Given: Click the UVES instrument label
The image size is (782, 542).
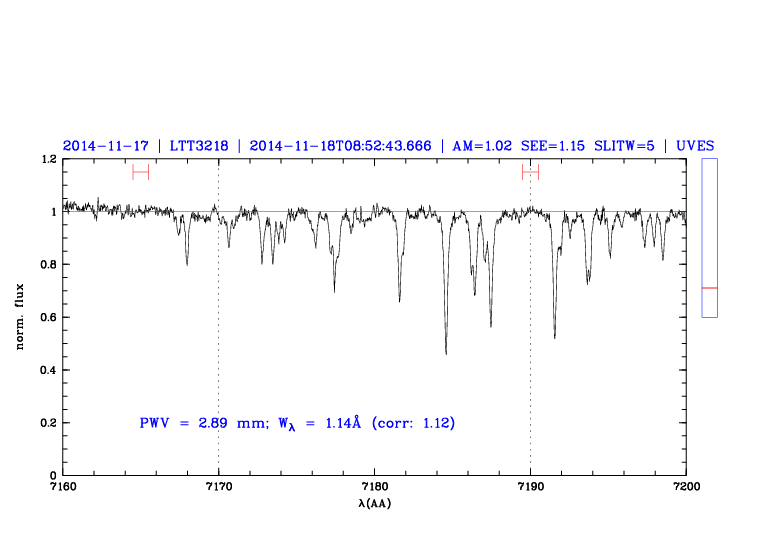Looking at the screenshot, I should click(695, 146).
